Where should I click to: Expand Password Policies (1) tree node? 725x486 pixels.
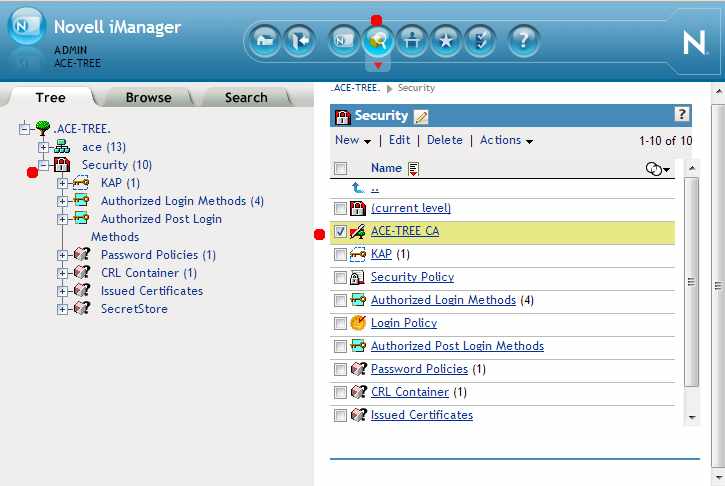click(62, 255)
